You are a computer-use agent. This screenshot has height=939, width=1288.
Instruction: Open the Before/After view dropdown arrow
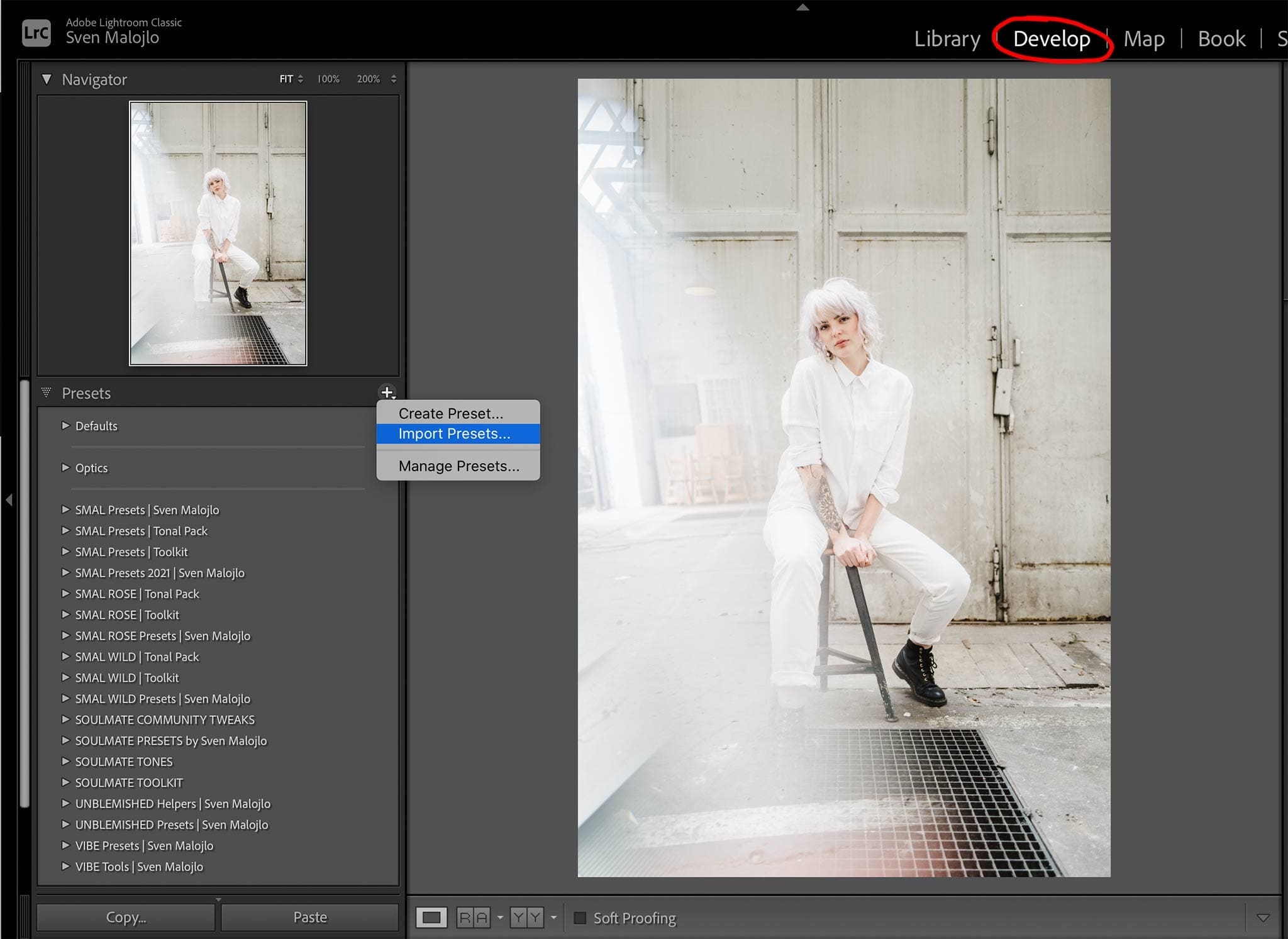(553, 918)
